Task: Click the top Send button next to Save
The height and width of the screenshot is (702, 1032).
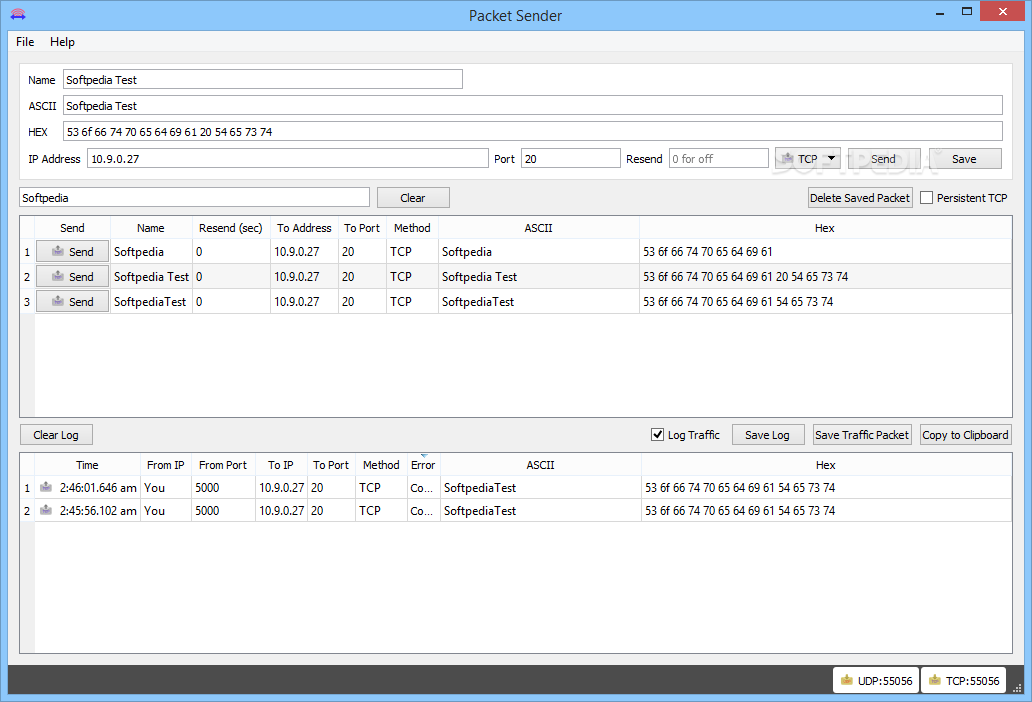Action: pyautogui.click(x=884, y=159)
